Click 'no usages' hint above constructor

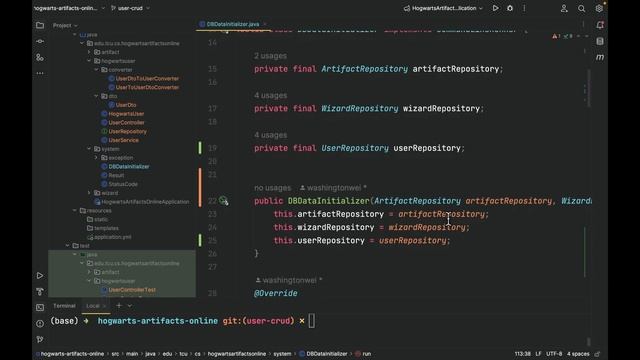[x=272, y=188]
